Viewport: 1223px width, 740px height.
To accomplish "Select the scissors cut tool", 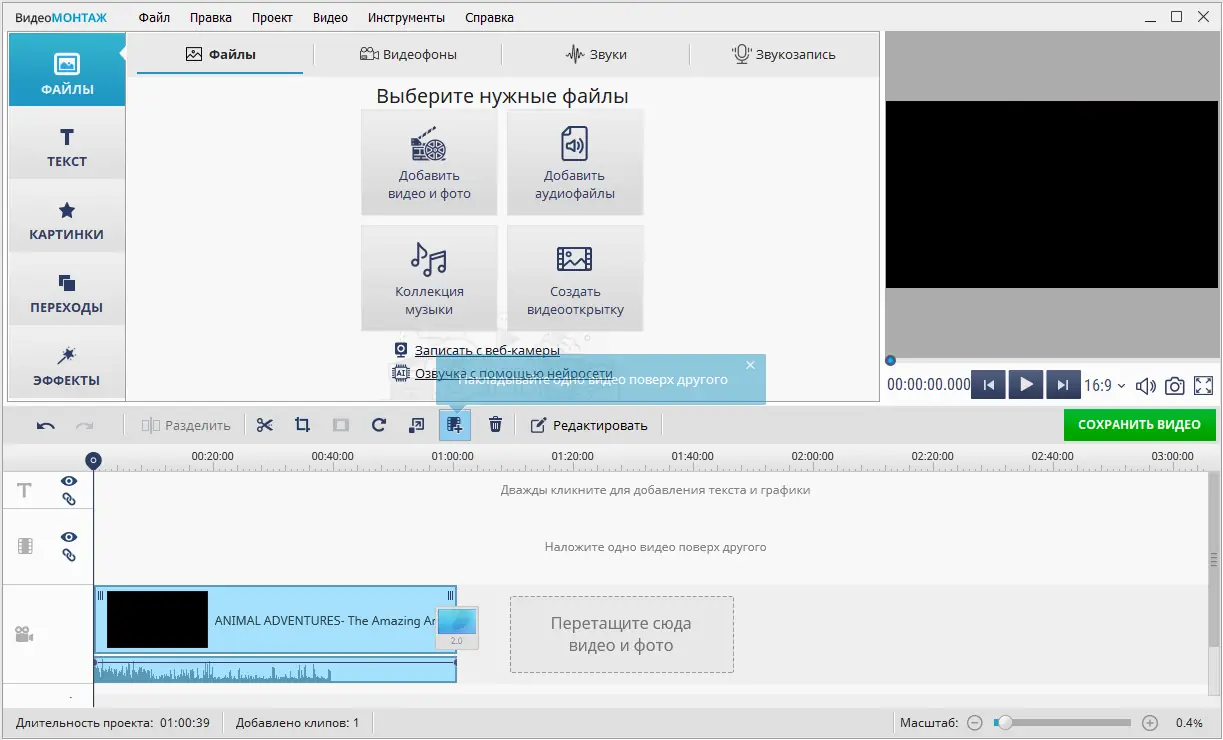I will [264, 425].
